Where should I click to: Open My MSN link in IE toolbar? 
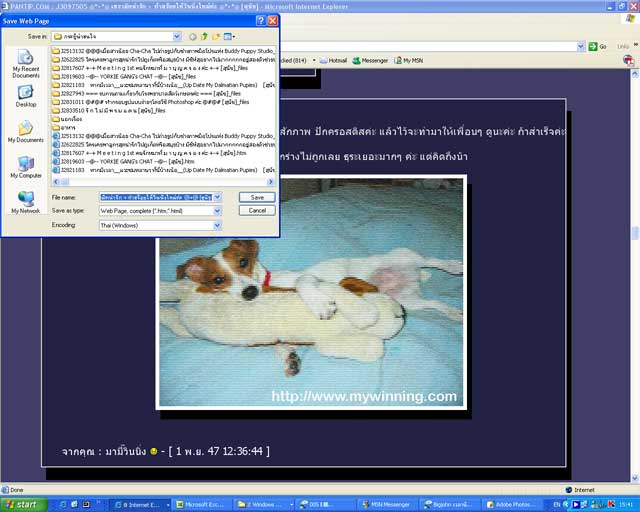(x=409, y=60)
